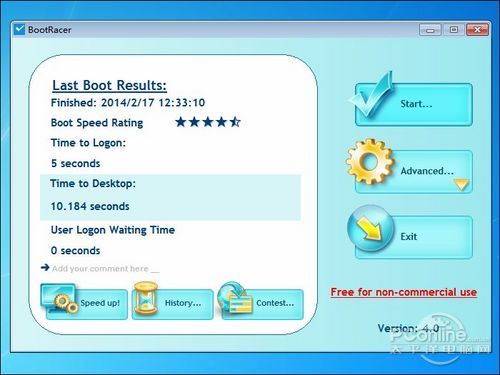Screen dimensions: 500x375
Task: Click the Boot Speed Rating stars
Action: 208,122
